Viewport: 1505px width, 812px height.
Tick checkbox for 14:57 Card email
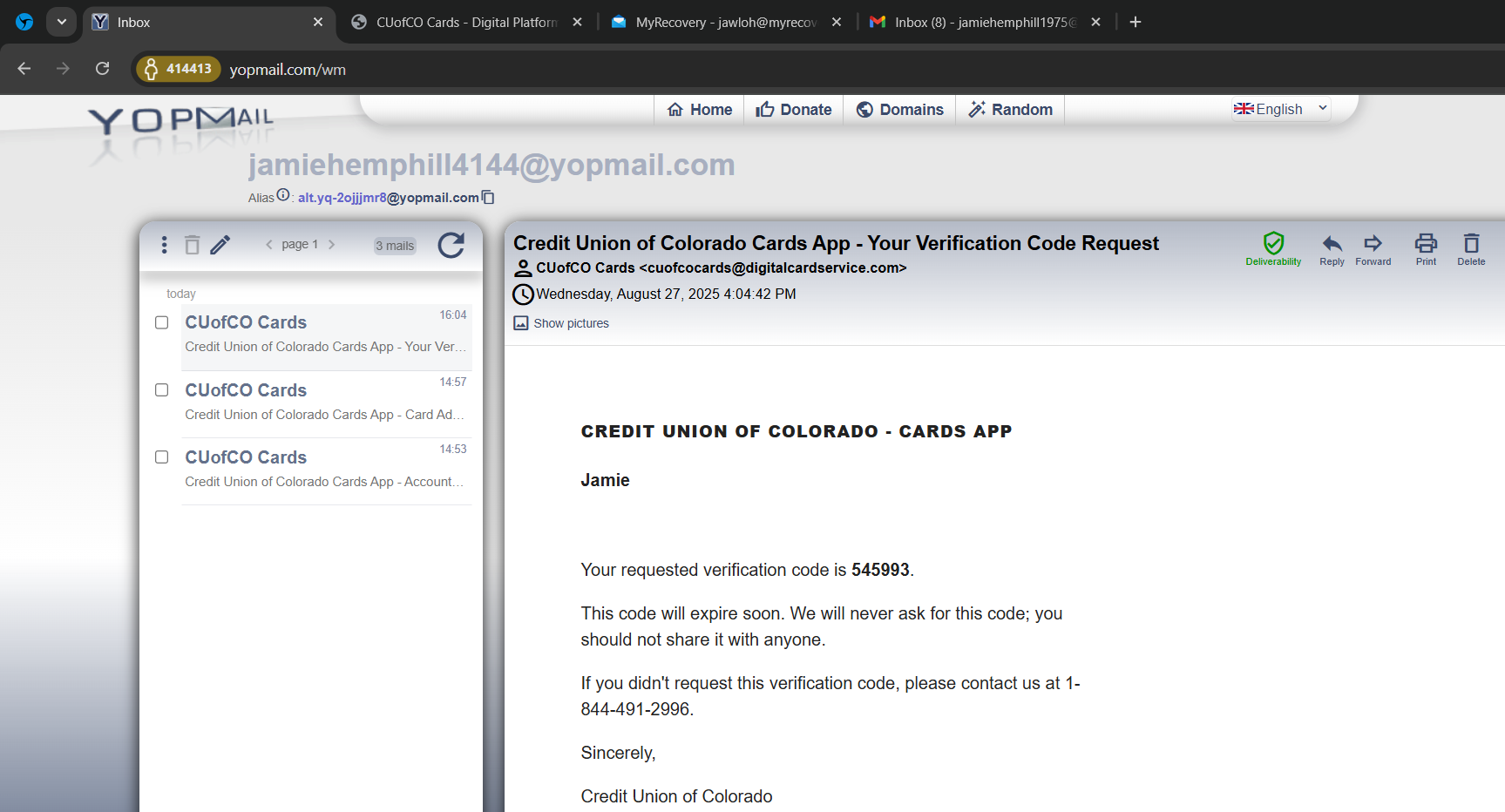point(161,389)
